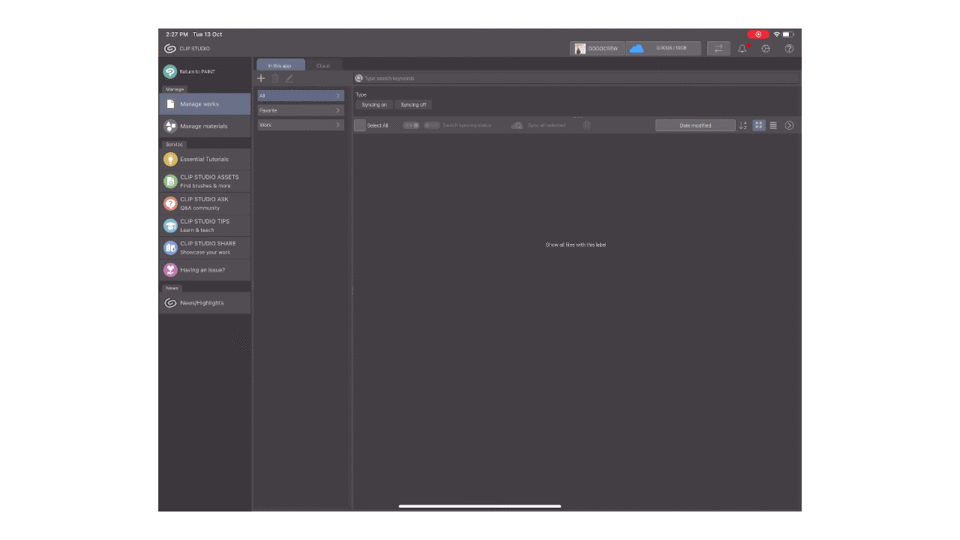
Task: Open the Having an issue? page
Action: pyautogui.click(x=205, y=270)
